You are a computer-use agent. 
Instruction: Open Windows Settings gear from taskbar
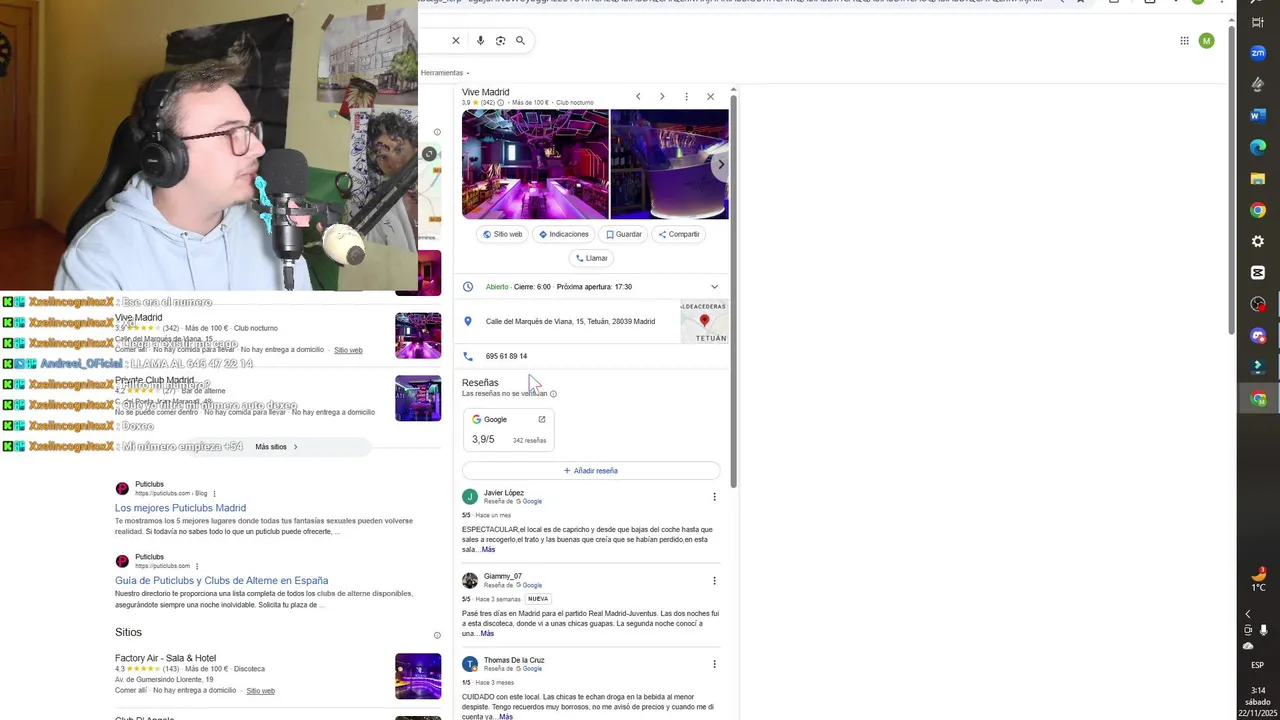[x=1258, y=242]
